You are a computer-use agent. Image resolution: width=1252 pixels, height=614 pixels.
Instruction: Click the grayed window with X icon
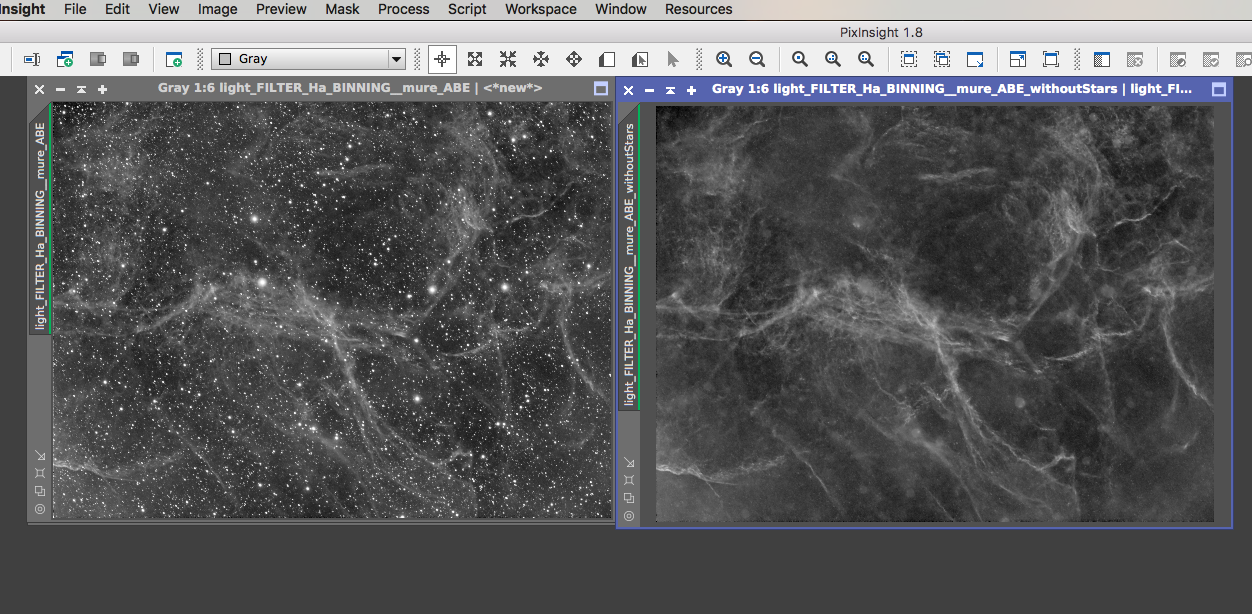pos(1135,59)
